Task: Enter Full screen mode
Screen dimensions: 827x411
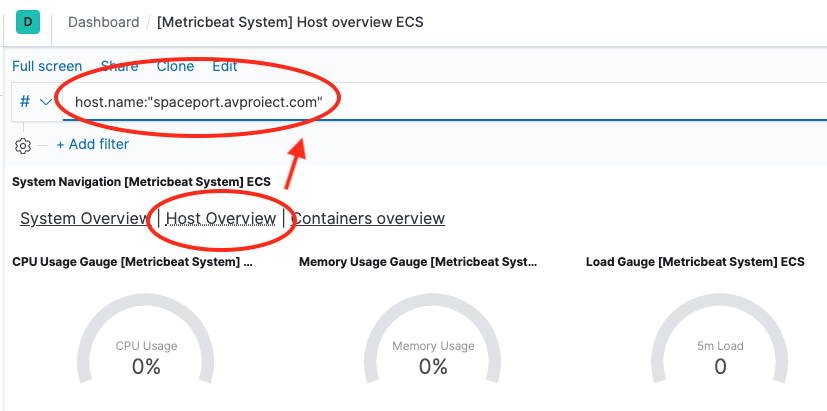Action: pos(47,66)
